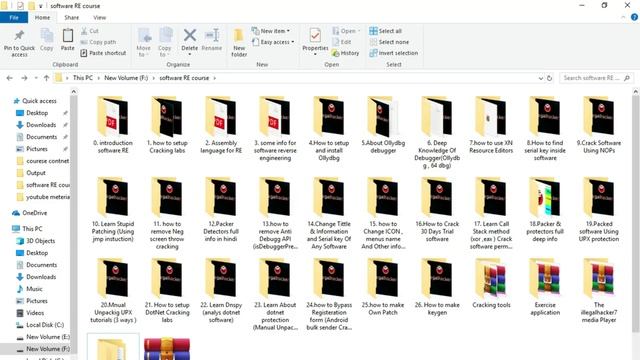Switch to the Share tab

(x=71, y=18)
